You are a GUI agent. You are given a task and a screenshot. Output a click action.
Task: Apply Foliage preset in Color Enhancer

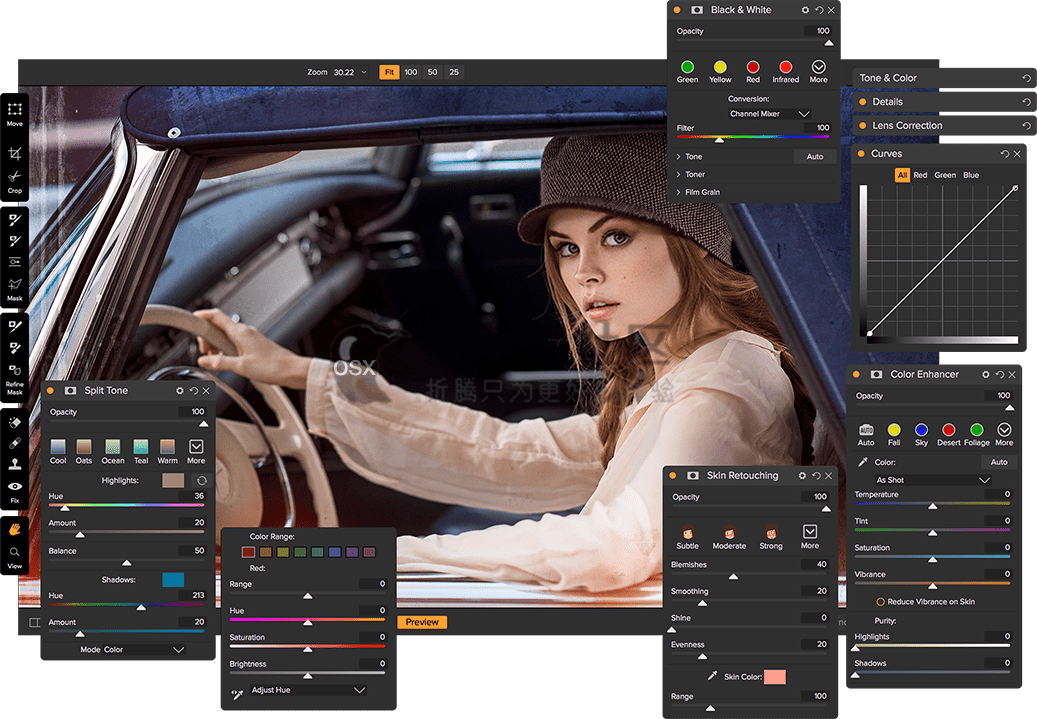pos(977,430)
